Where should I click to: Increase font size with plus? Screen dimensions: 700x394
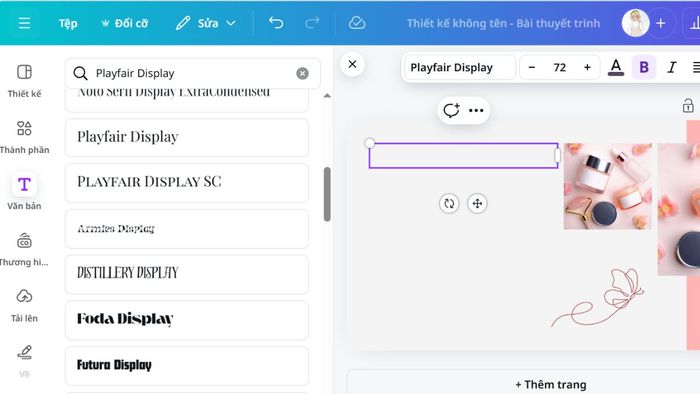click(587, 67)
